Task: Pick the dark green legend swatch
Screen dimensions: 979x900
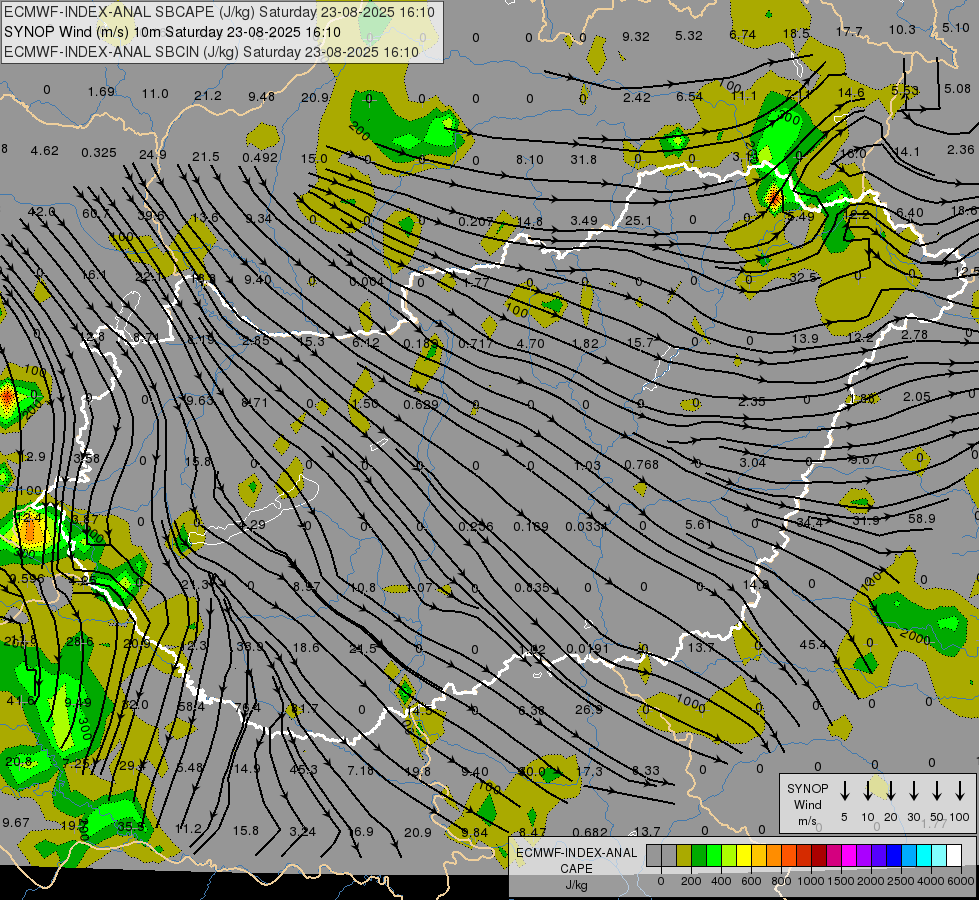Action: tap(699, 856)
